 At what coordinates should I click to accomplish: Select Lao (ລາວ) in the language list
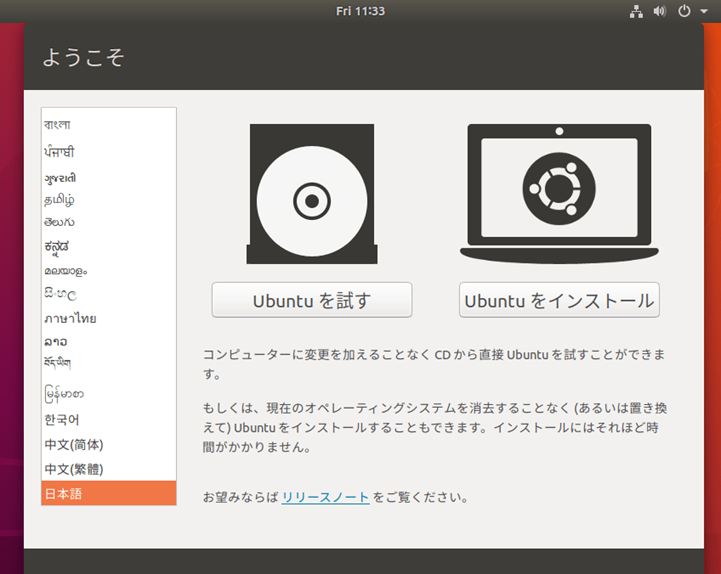tap(109, 342)
